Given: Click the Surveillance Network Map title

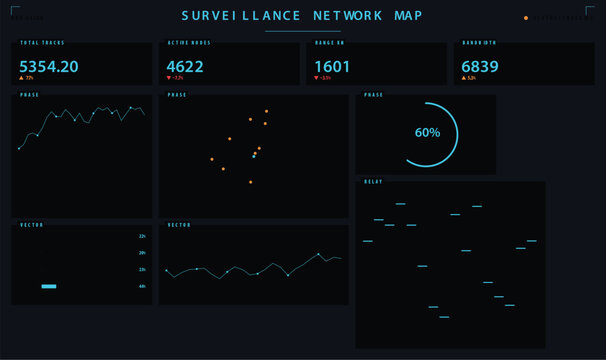Looking at the screenshot, I should click(302, 16).
